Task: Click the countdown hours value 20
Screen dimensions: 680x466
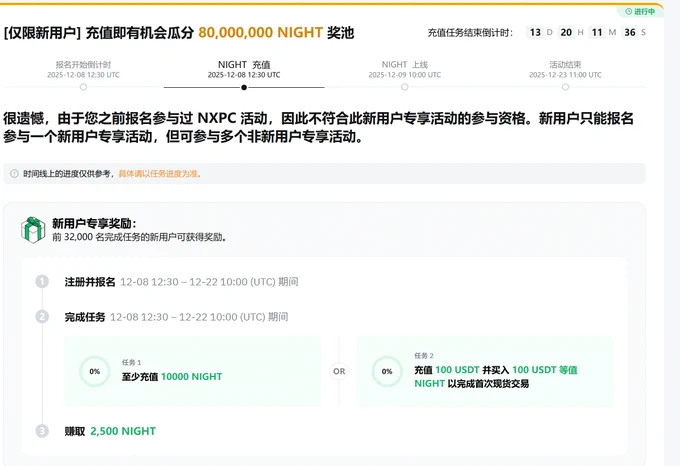Action: coord(566,33)
